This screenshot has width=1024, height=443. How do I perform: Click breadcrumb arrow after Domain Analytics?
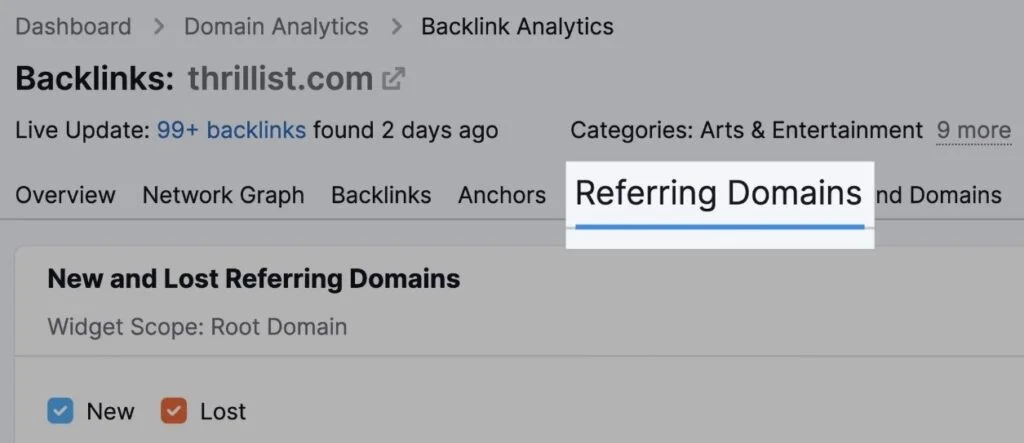pyautogui.click(x=395, y=27)
